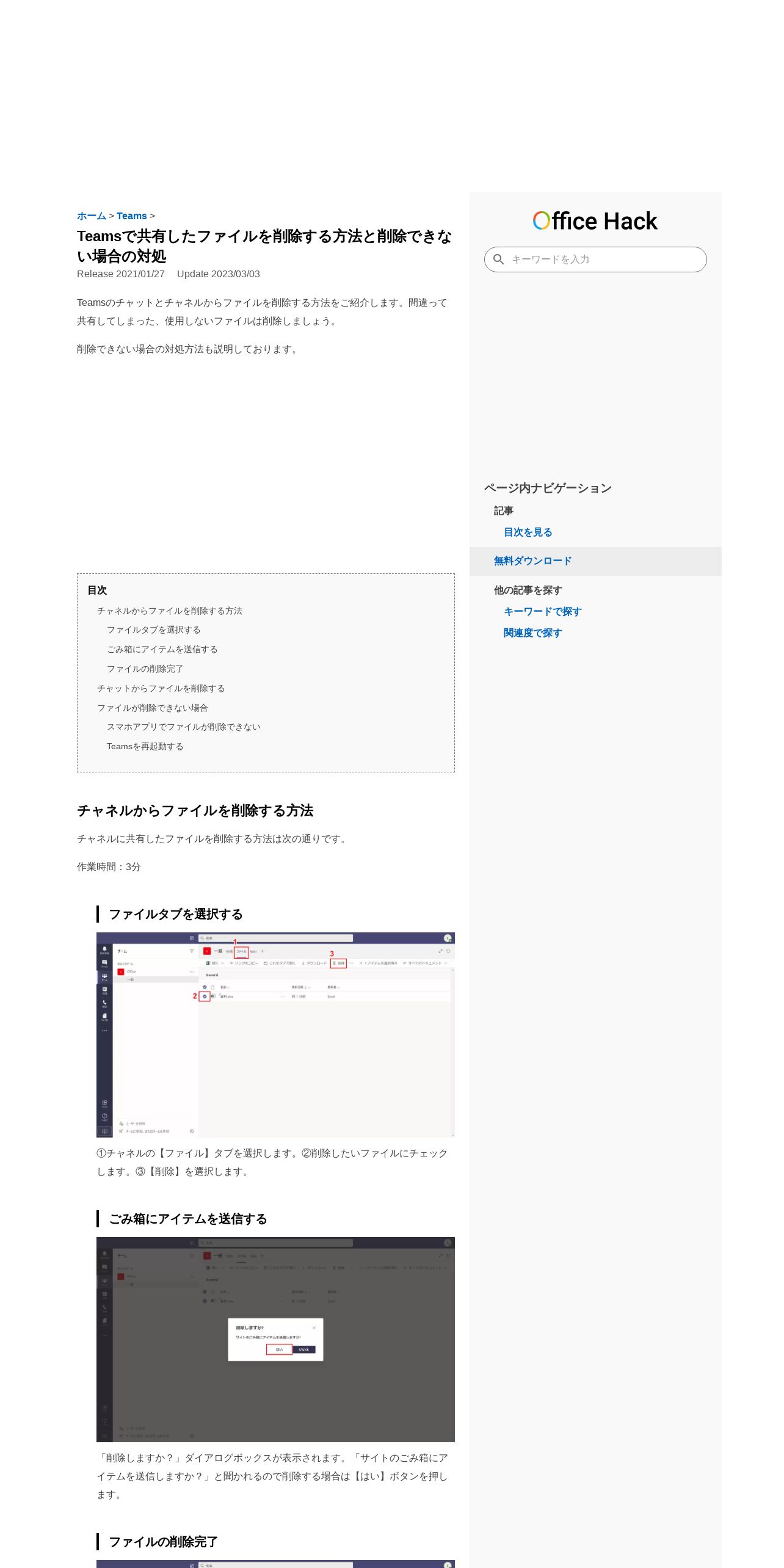Click the Office Hack logo
784x1568 pixels.
595,221
